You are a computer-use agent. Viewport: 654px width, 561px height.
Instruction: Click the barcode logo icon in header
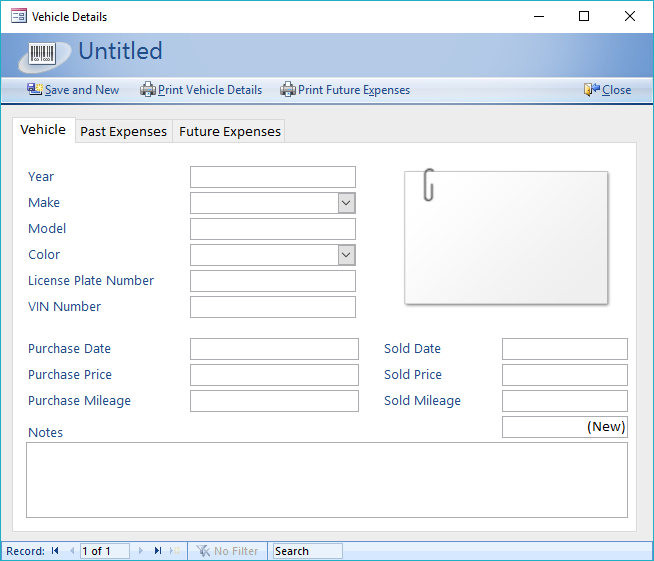pos(43,54)
